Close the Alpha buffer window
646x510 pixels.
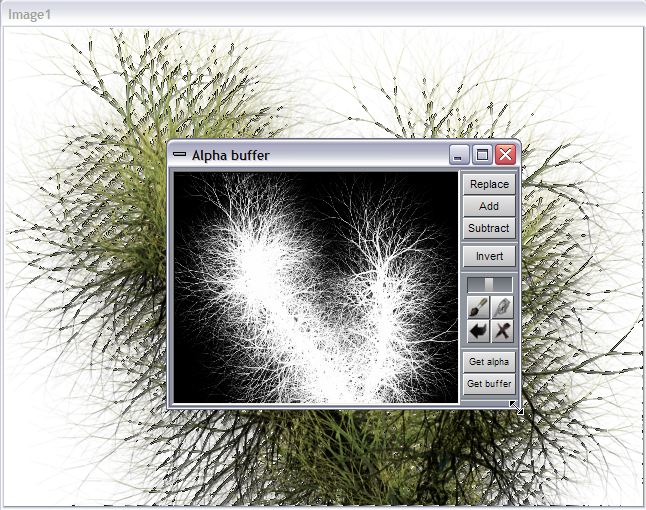pos(505,155)
